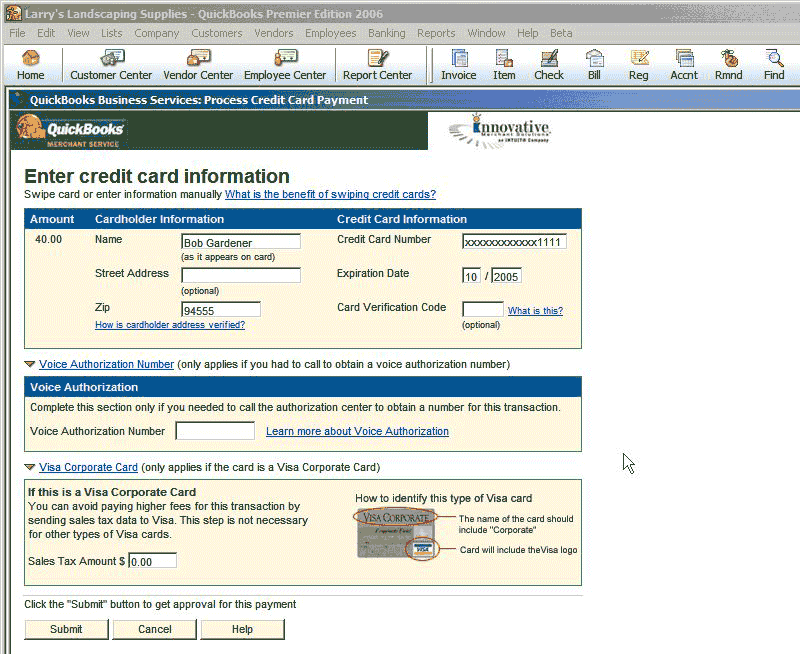
Task: Open the Employees menu
Action: click(331, 33)
